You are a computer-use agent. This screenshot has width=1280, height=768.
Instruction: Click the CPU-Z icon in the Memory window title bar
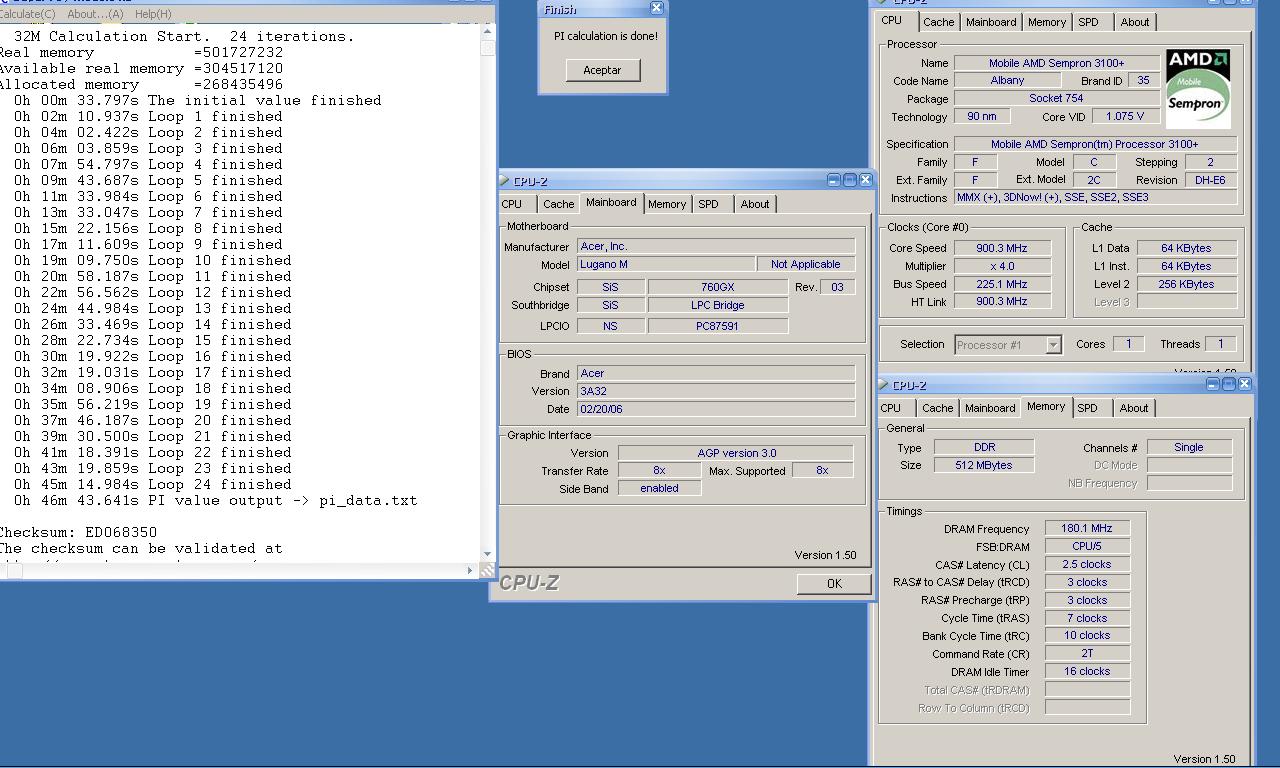point(883,385)
